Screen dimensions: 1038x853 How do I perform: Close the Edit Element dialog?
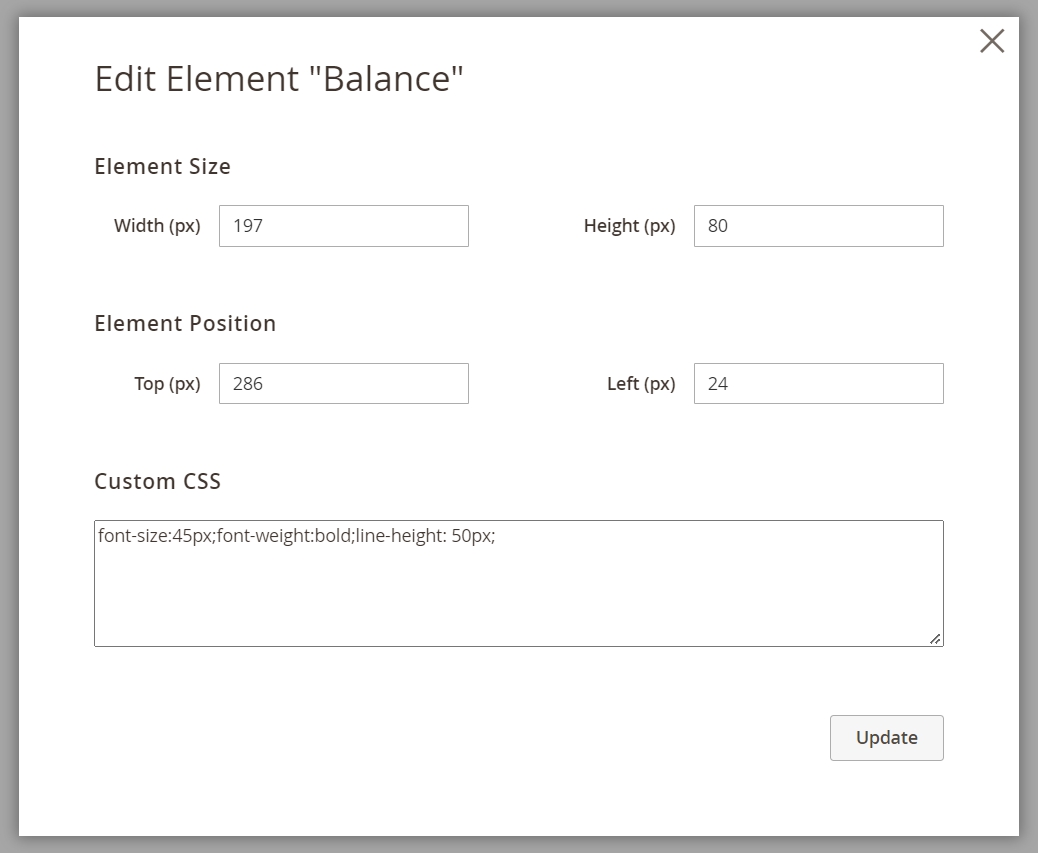point(992,41)
